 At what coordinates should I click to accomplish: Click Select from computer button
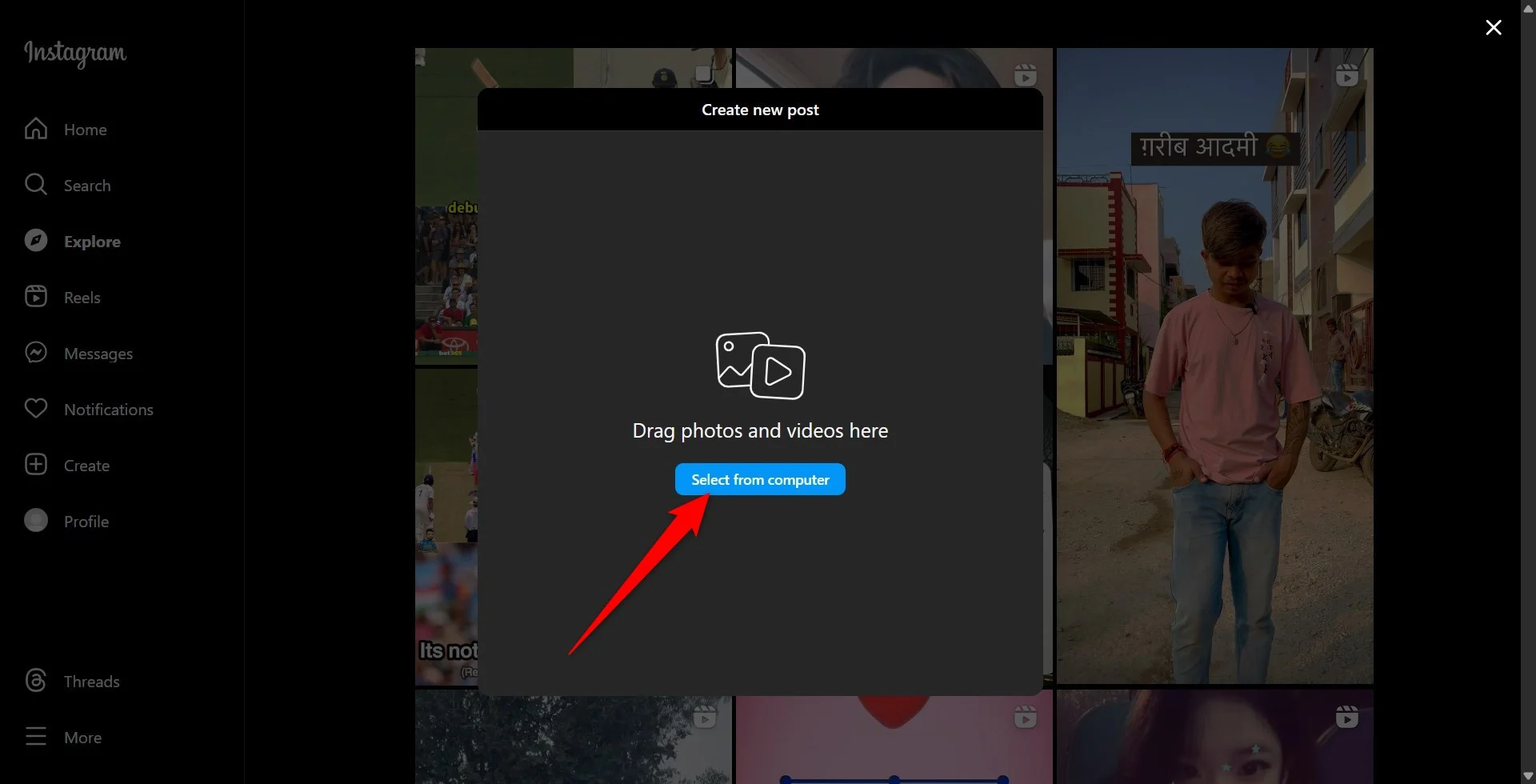760,479
